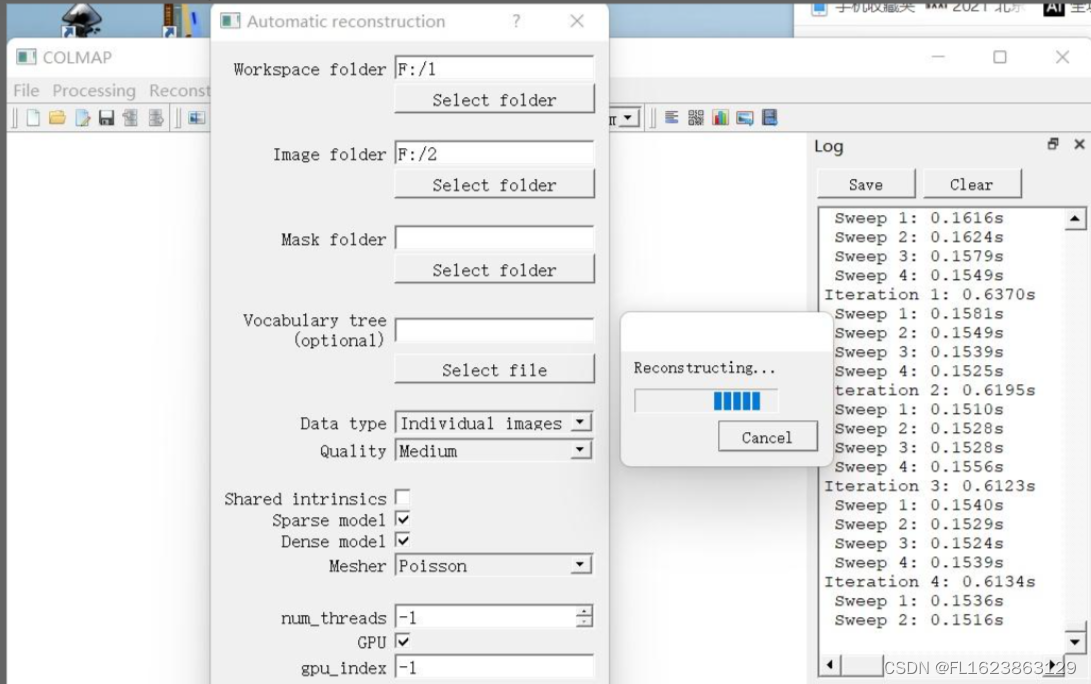Cancel the Reconstructing progress dialog
This screenshot has height=684, width=1091.
[x=767, y=437]
